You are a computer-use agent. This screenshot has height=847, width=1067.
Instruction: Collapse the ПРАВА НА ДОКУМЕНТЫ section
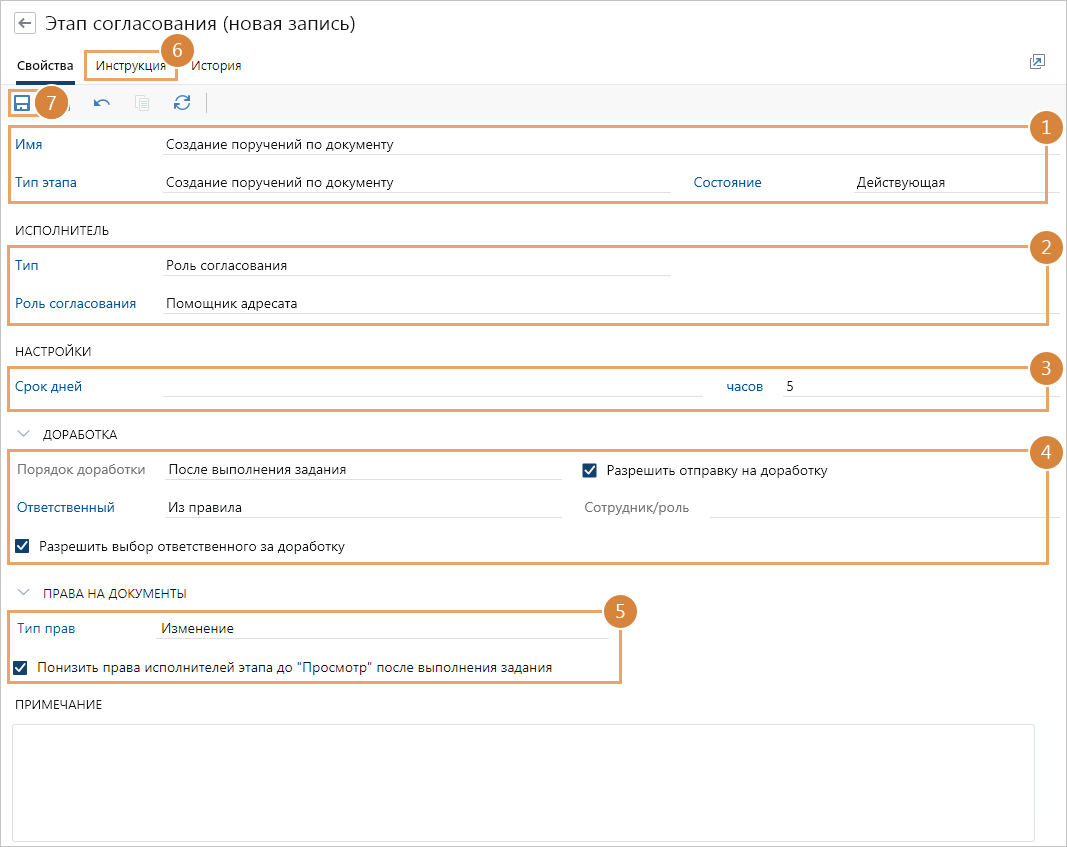[x=25, y=593]
